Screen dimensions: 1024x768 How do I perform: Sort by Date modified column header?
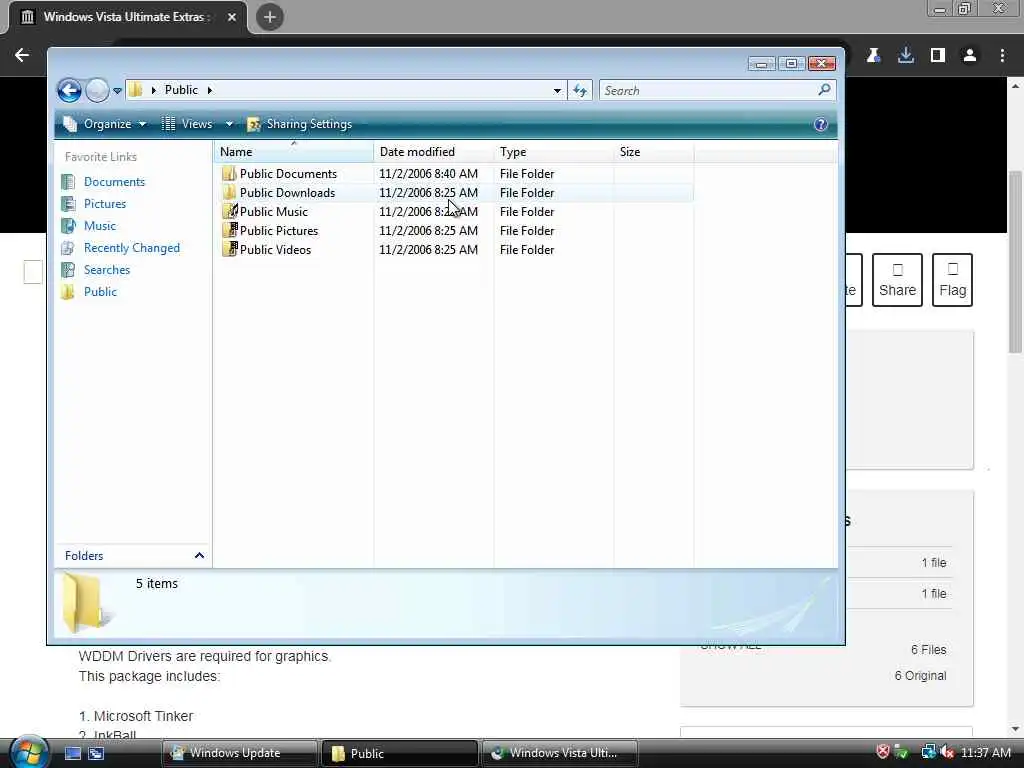[434, 152]
